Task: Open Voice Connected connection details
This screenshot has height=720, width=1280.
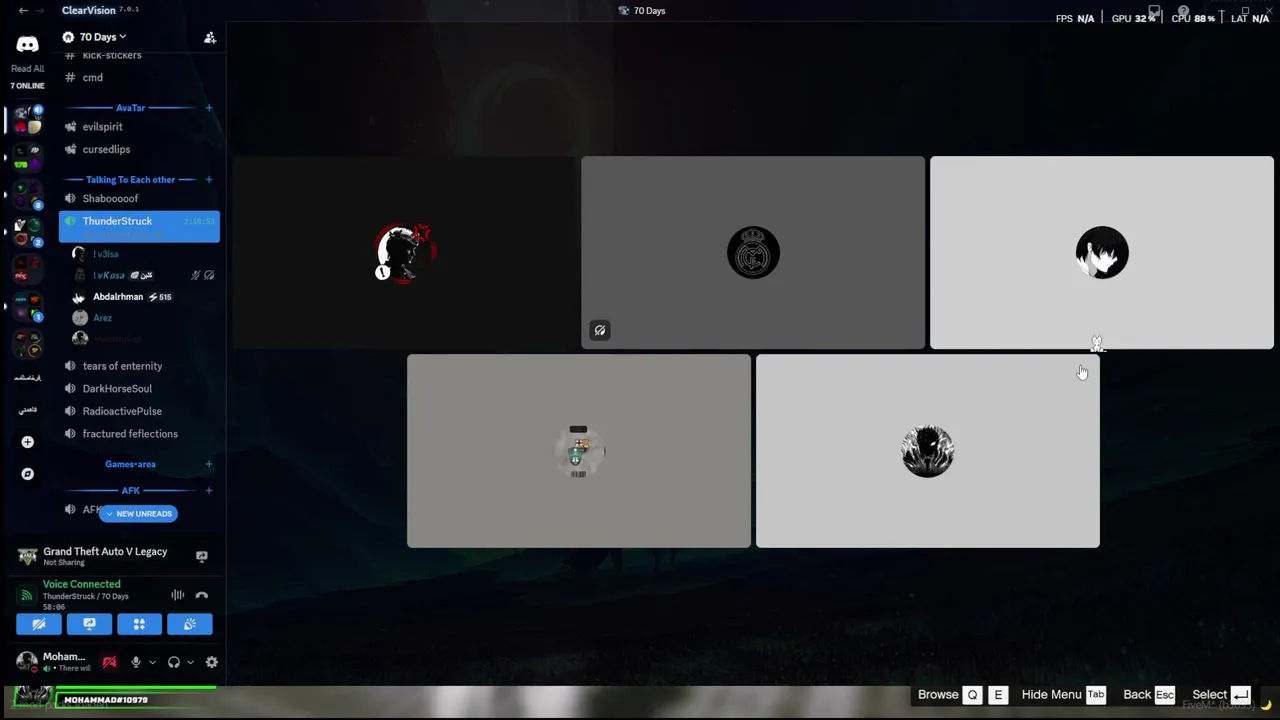Action: coord(81,584)
